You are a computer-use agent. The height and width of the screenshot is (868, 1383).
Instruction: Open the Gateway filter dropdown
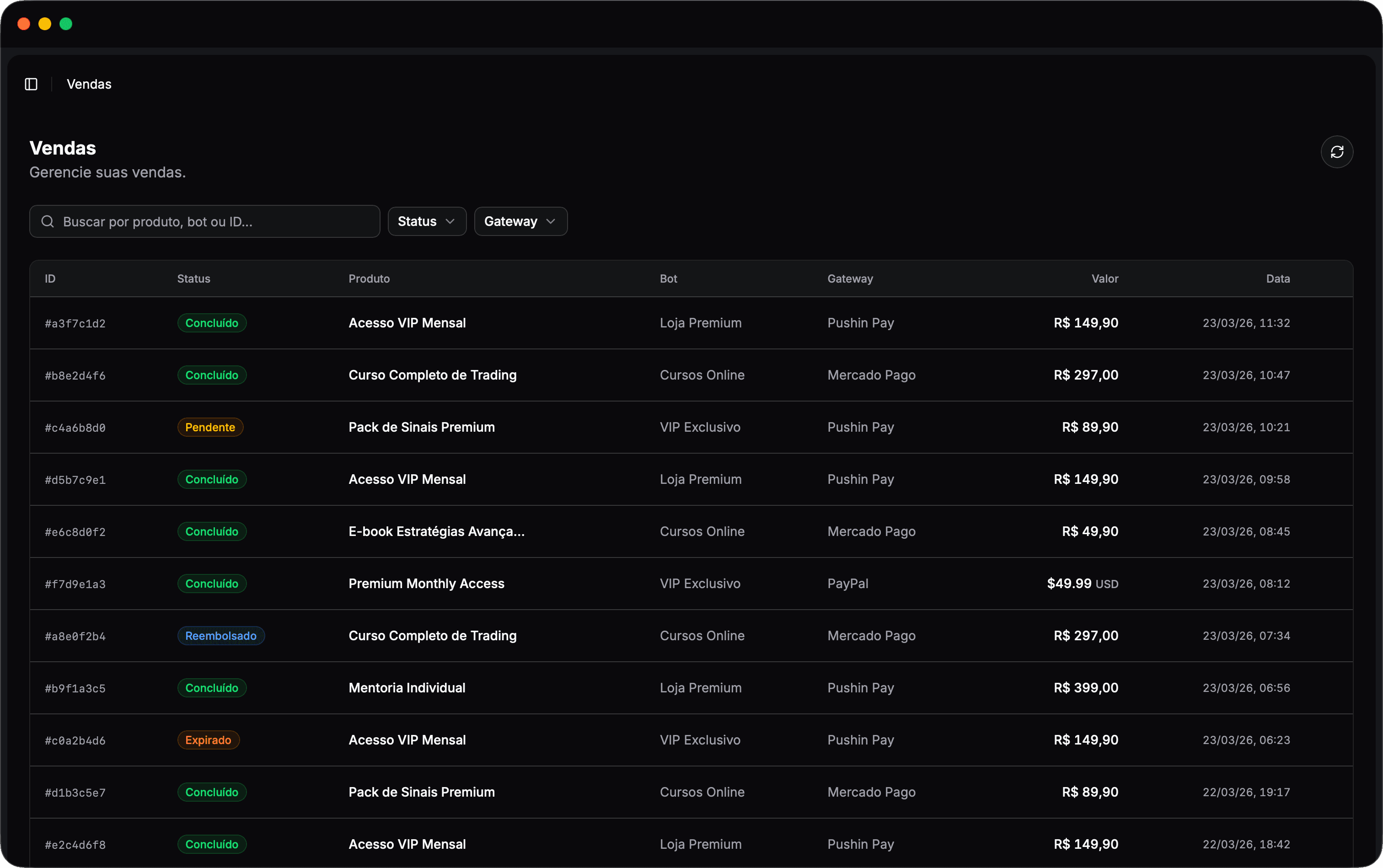(x=520, y=222)
